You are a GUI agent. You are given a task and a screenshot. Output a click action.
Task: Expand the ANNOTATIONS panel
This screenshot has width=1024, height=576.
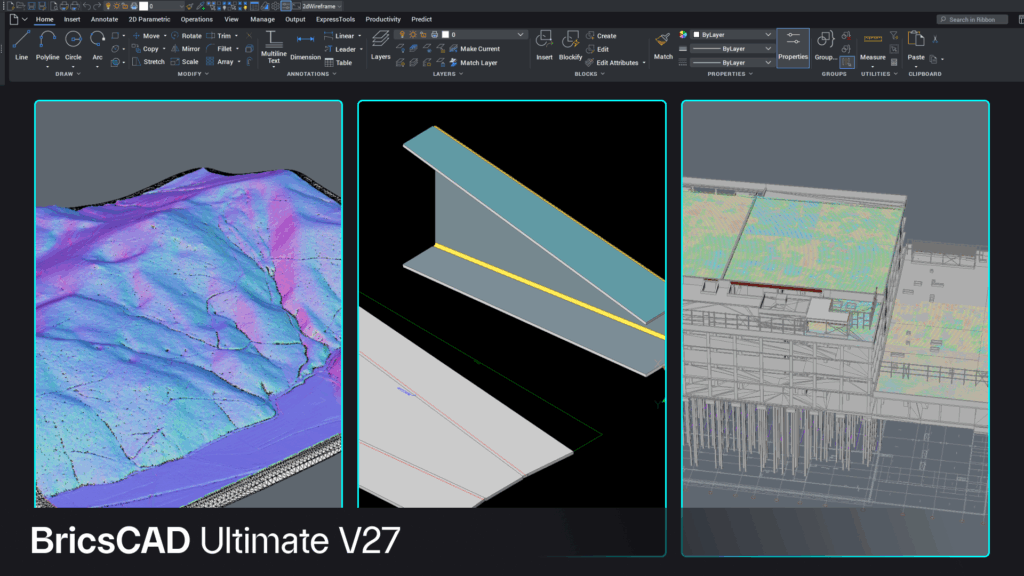point(312,74)
